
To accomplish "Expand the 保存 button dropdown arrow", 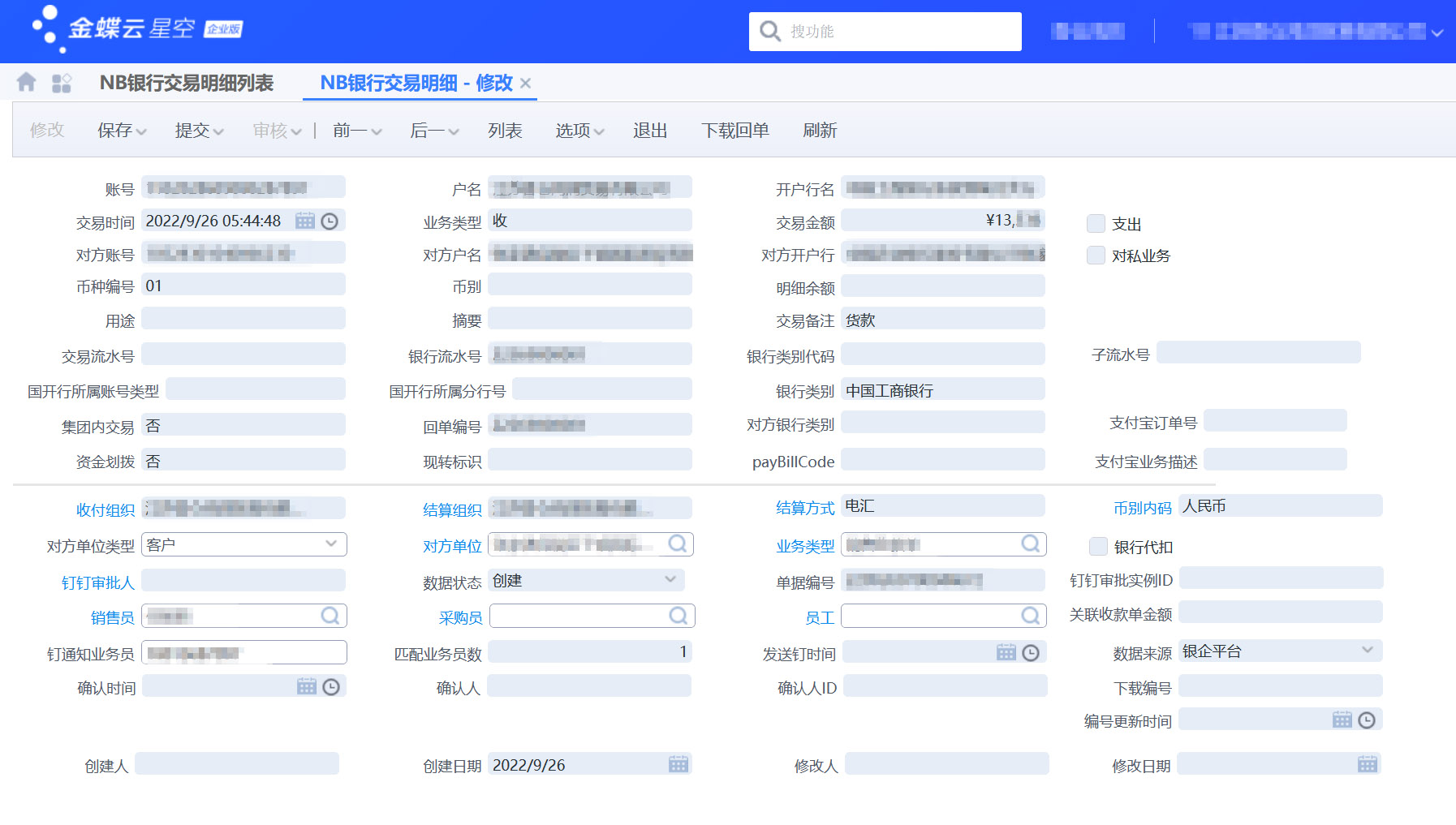I will (142, 131).
